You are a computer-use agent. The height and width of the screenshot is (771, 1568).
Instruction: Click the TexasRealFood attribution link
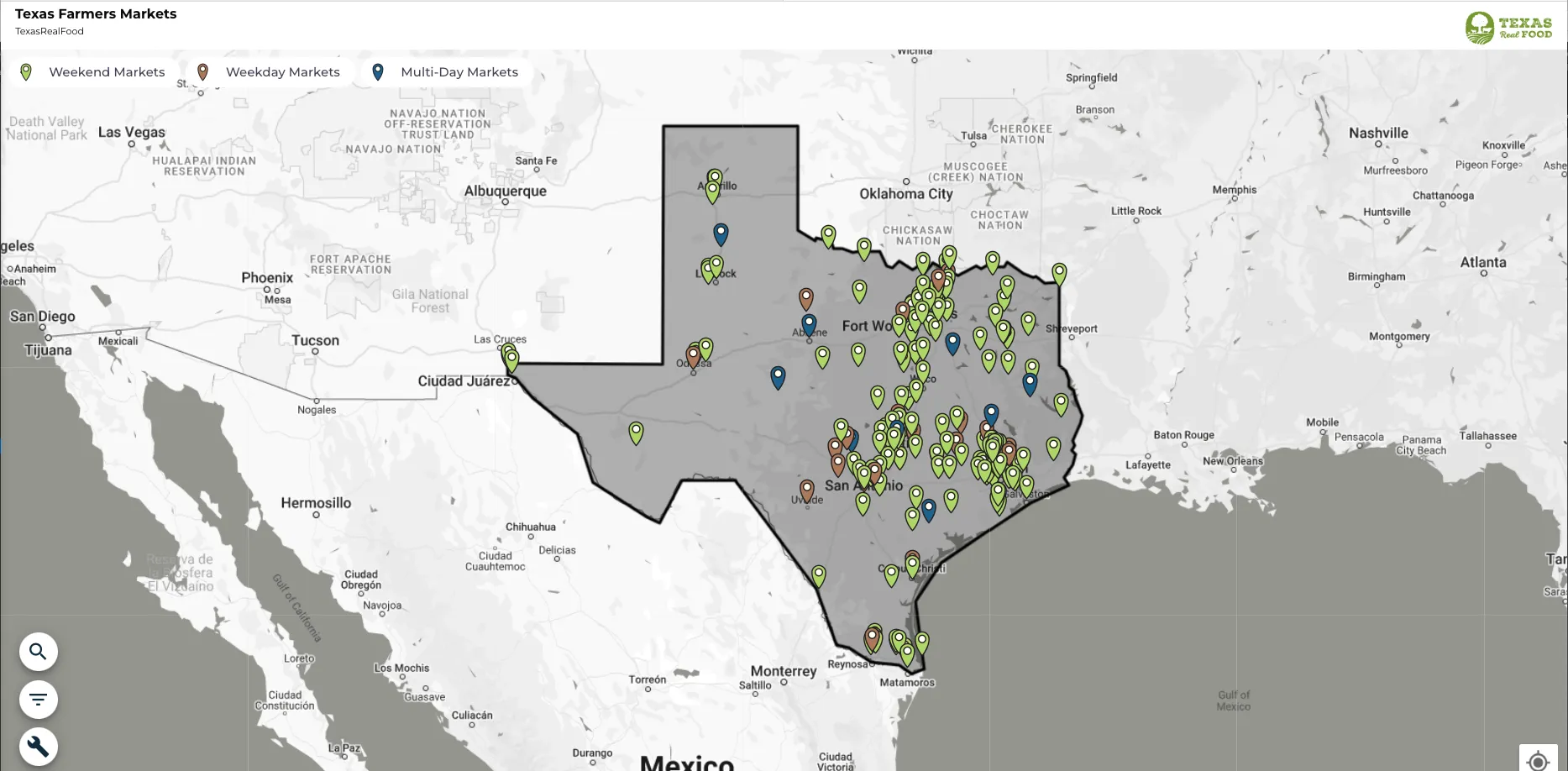click(x=50, y=31)
